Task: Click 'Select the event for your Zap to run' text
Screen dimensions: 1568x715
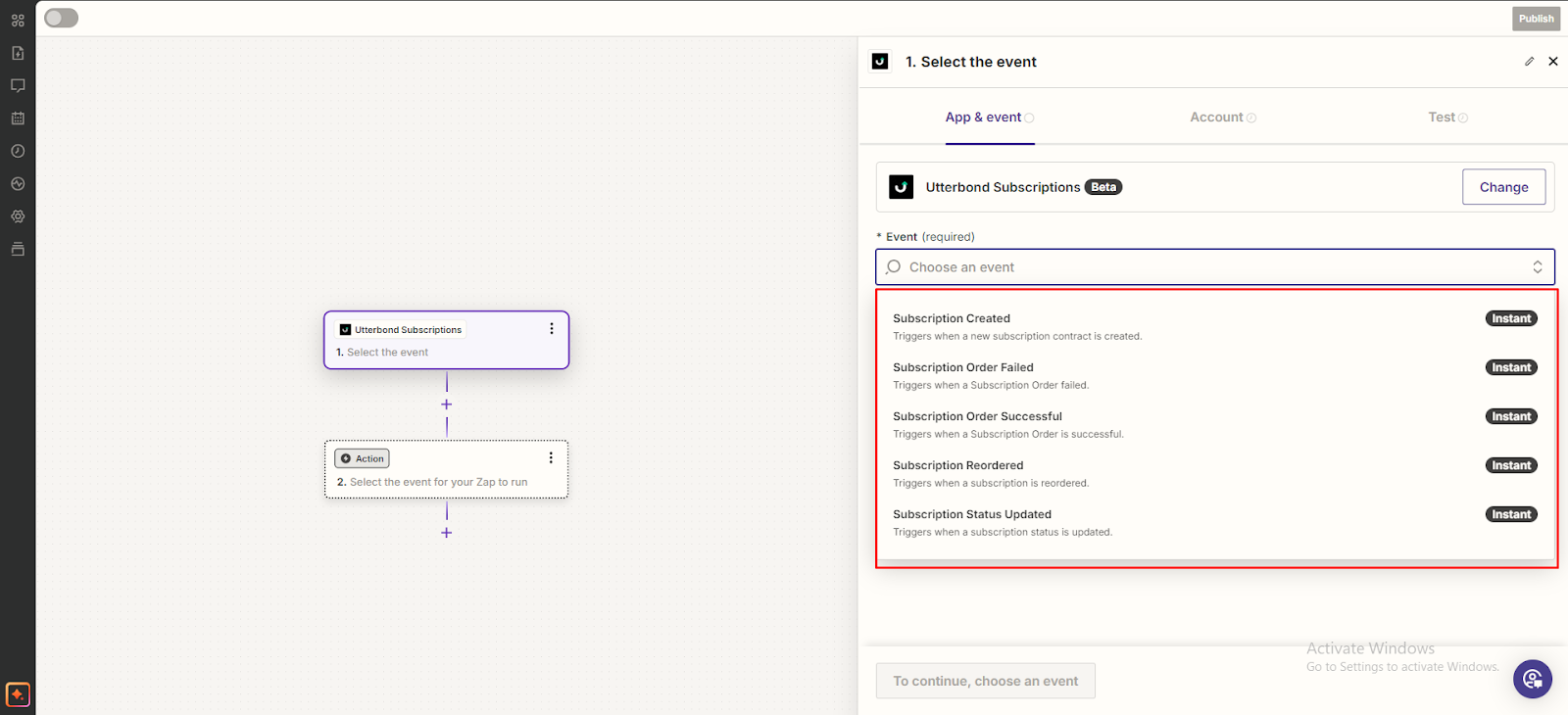Action: [x=438, y=482]
